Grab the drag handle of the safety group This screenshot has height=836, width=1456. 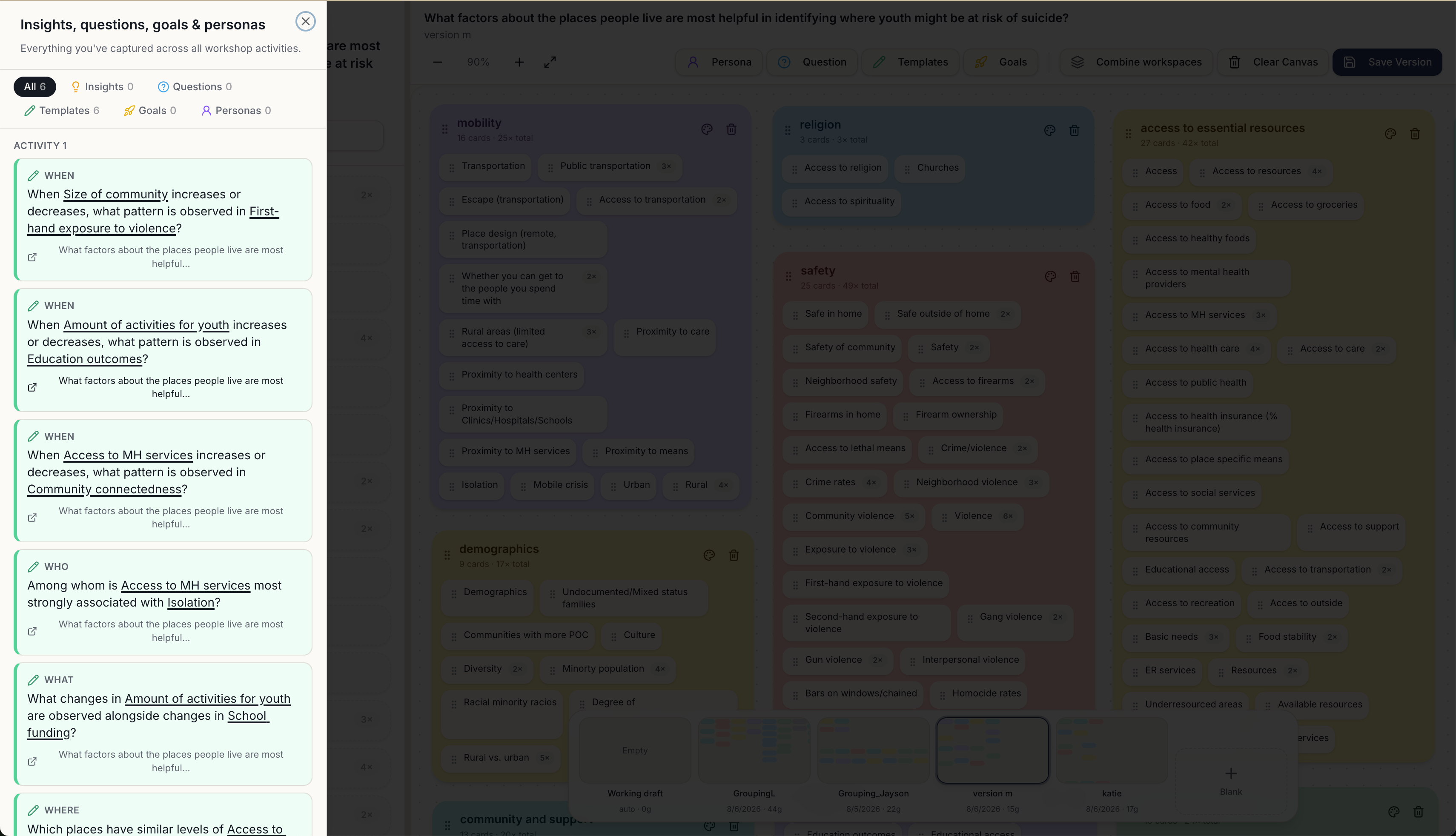(789, 277)
